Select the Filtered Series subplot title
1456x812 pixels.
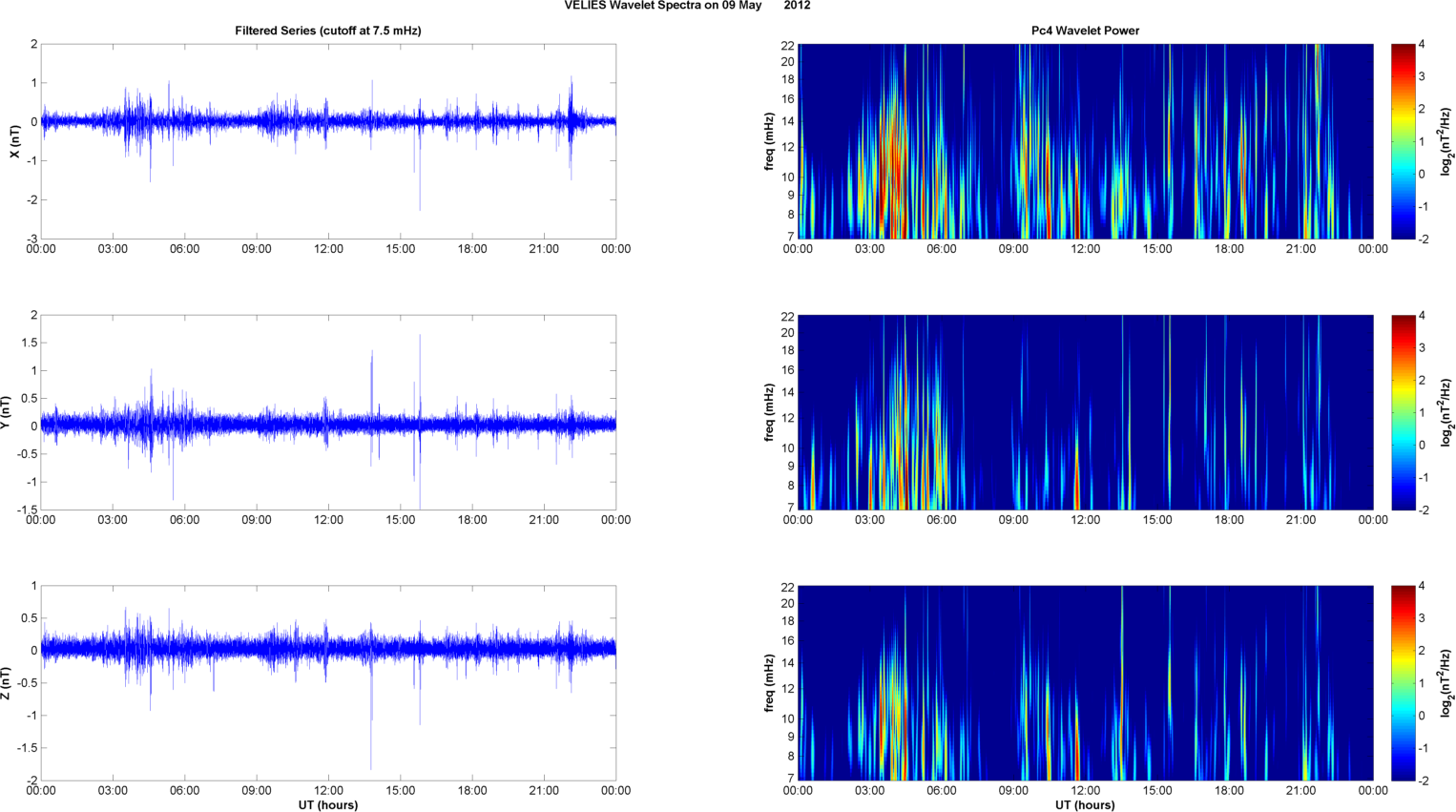point(327,31)
